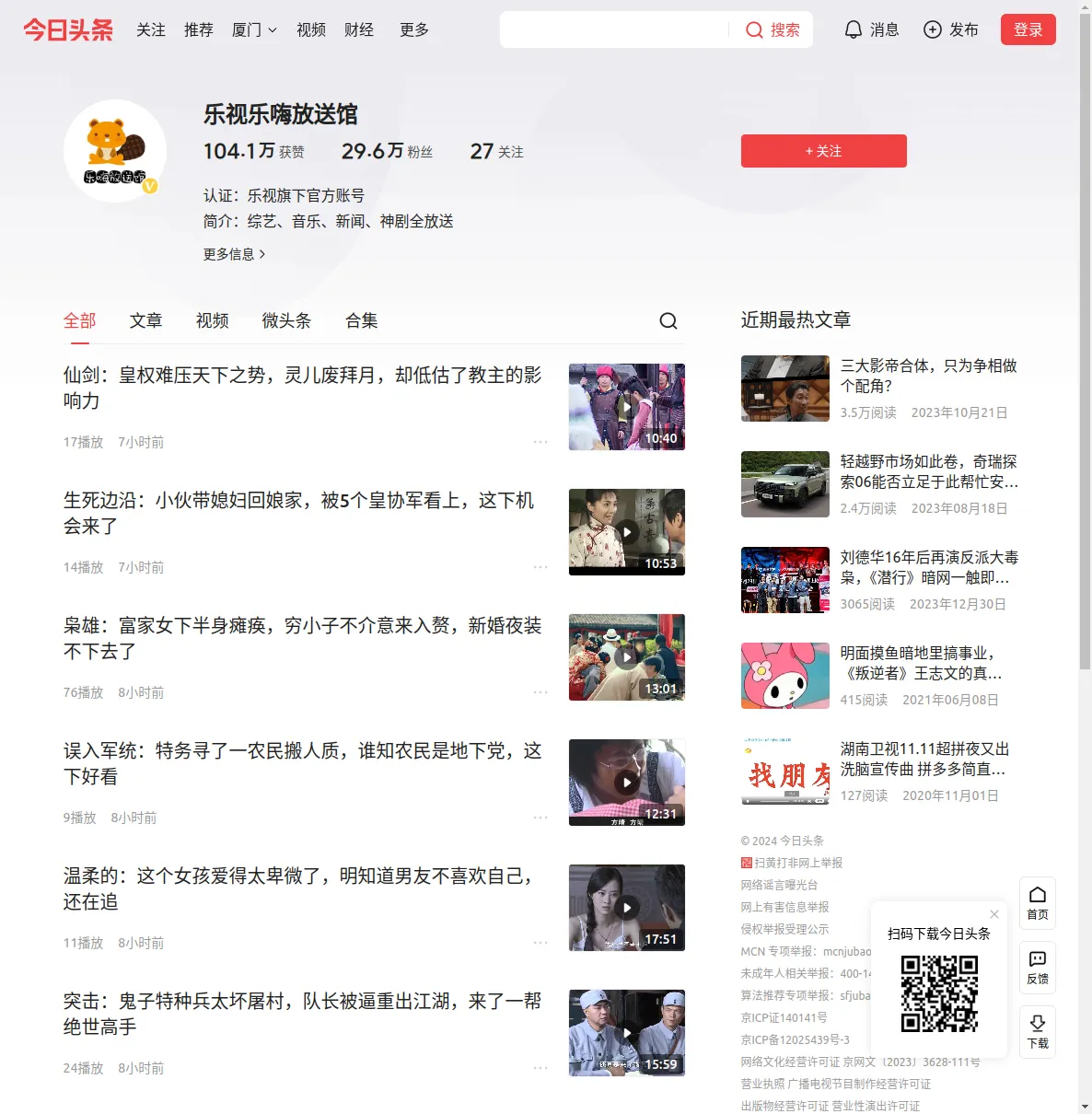Viewport: 1092px width, 1114px height.
Task: Expand the 厦门 city dropdown
Action: click(254, 29)
